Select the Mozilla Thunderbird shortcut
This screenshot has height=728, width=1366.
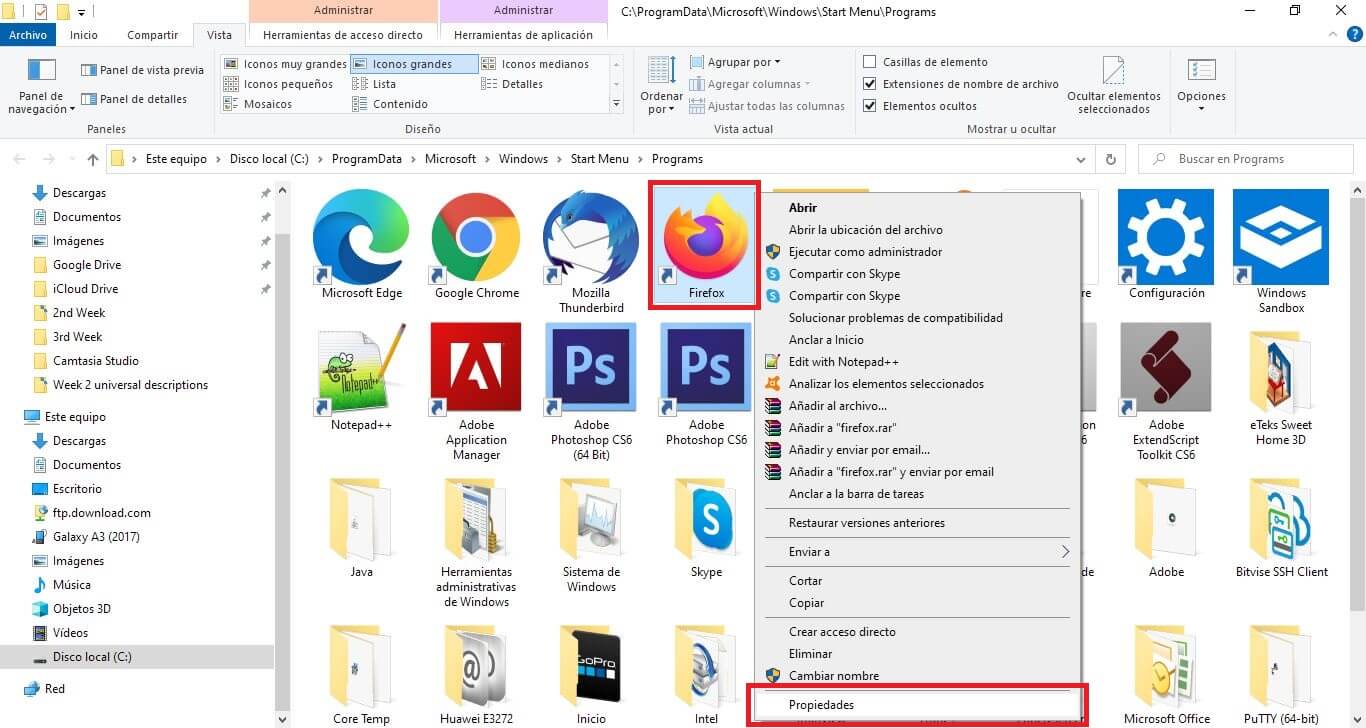click(591, 238)
